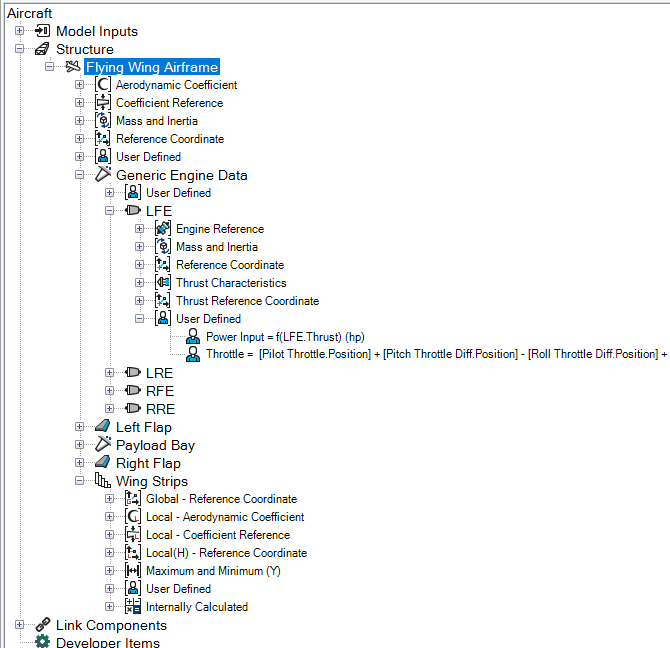Click the Link Components chain icon
The height and width of the screenshot is (648, 670).
point(43,625)
